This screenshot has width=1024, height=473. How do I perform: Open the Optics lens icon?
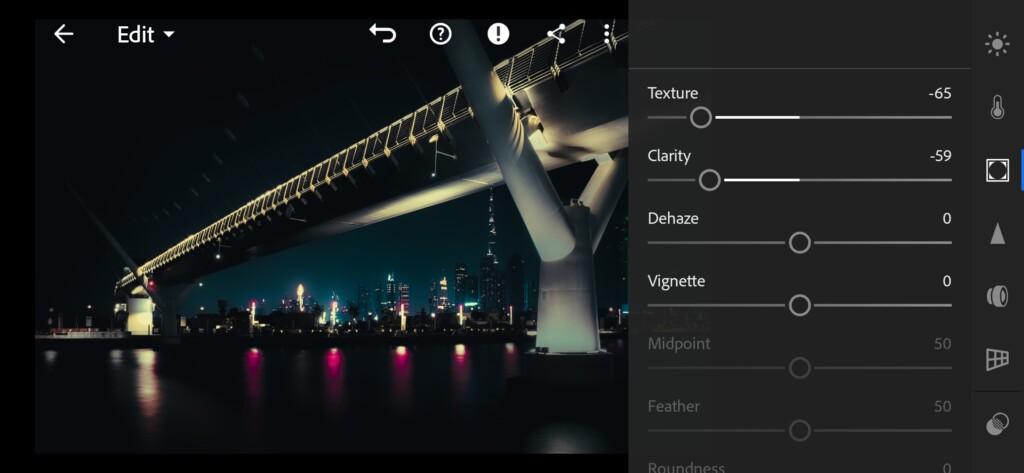pos(997,296)
